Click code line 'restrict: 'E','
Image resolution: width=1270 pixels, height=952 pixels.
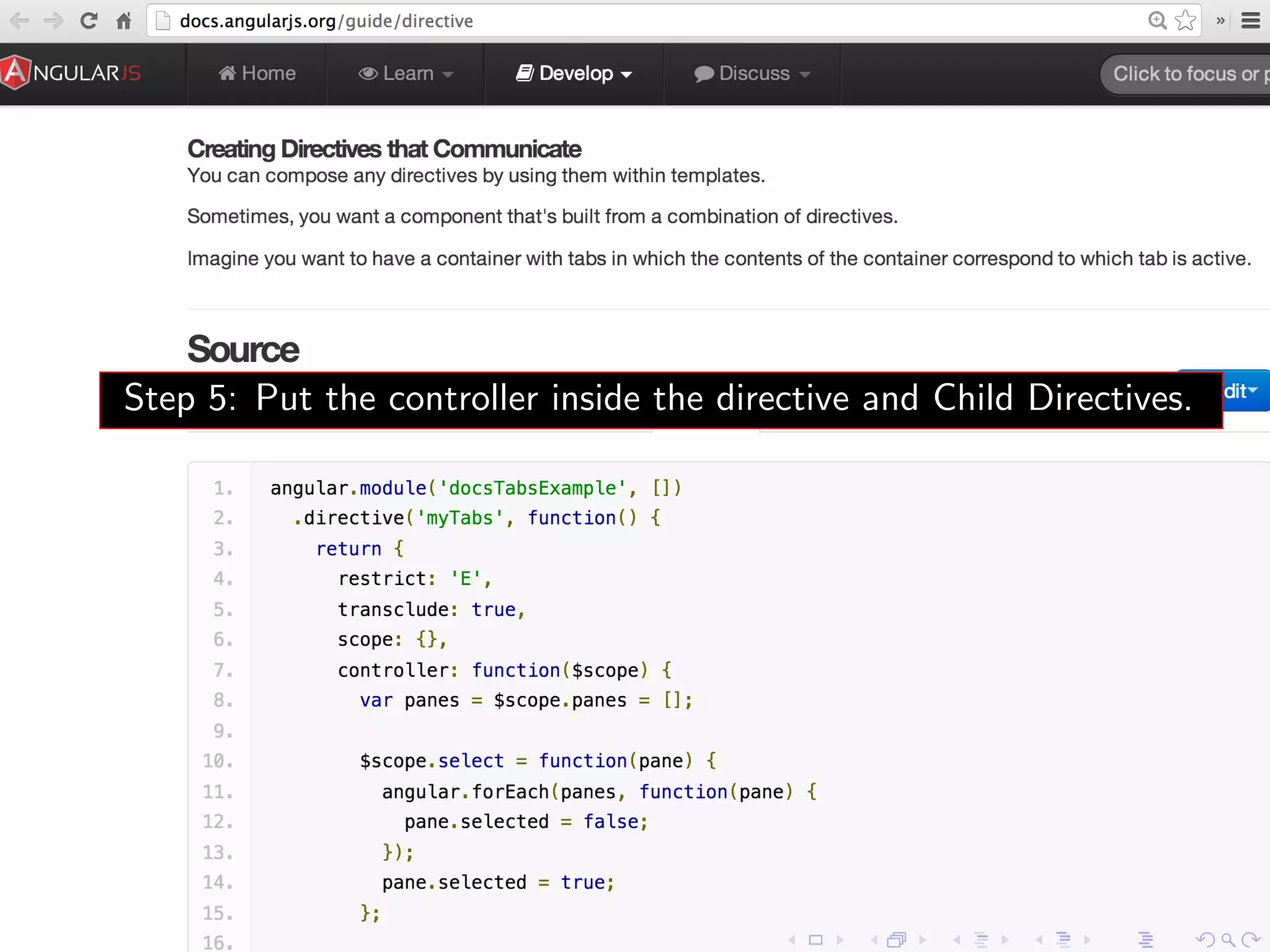point(415,579)
